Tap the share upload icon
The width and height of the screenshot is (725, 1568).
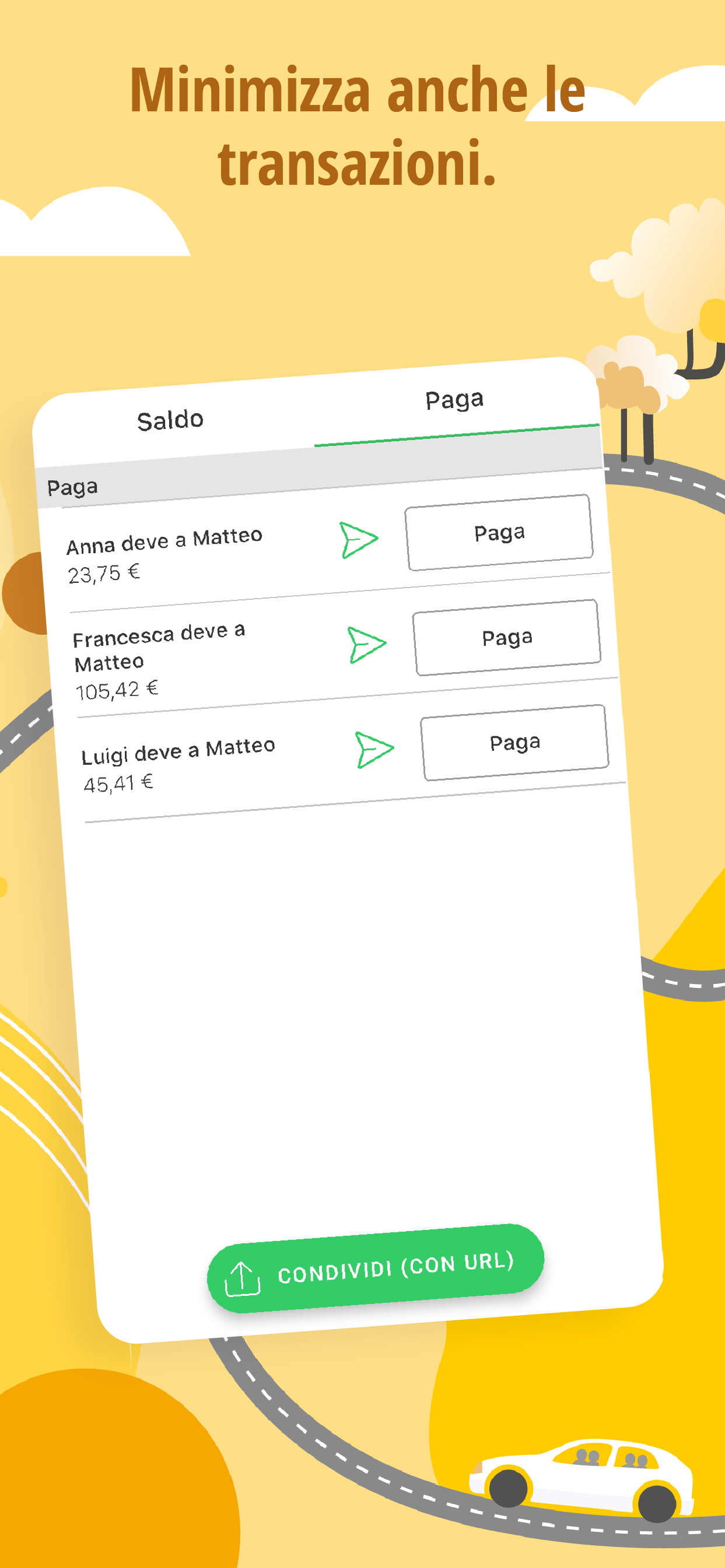[x=243, y=1279]
